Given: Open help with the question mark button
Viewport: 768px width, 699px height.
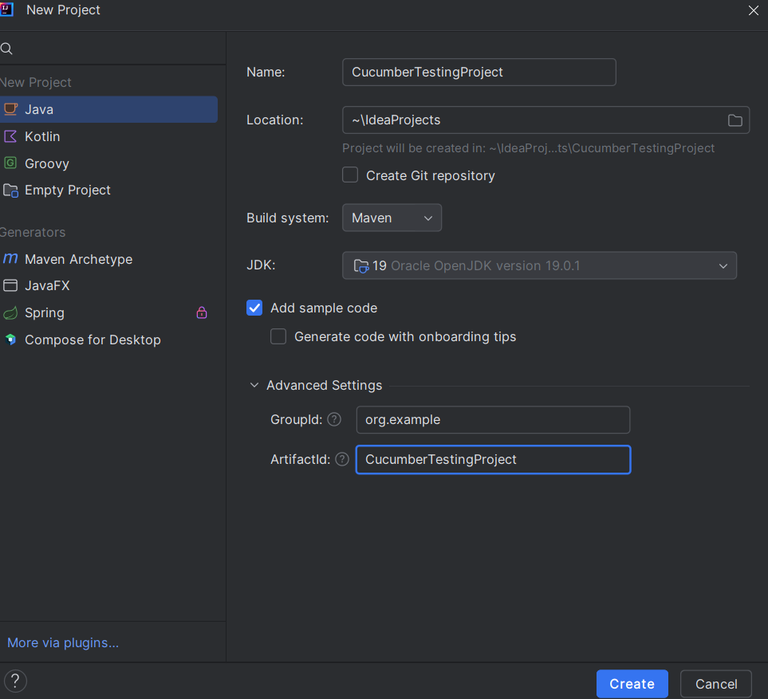Looking at the screenshot, I should coord(15,682).
